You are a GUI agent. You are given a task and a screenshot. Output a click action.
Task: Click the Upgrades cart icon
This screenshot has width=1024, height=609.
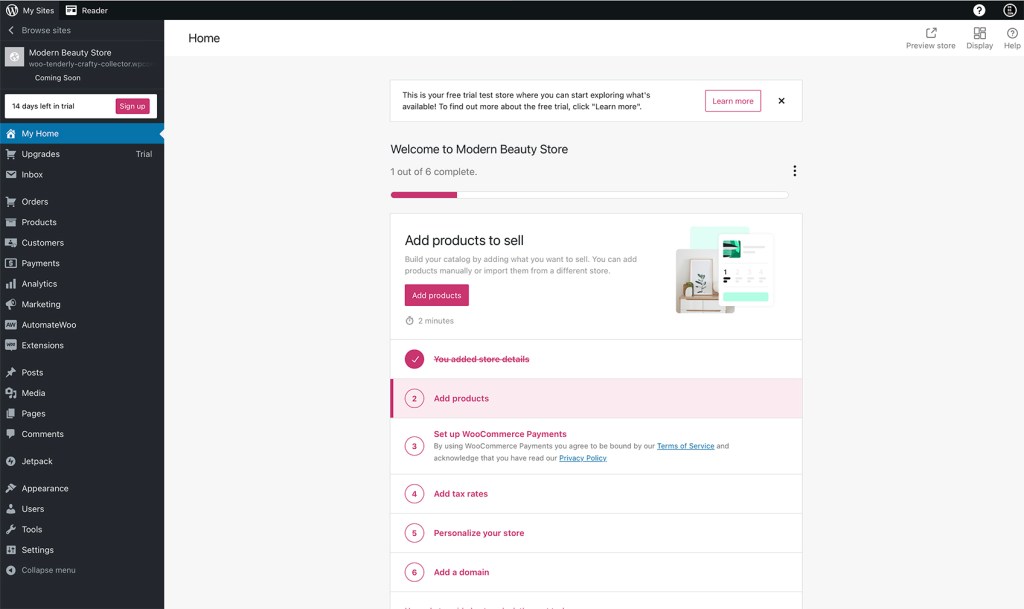click(x=10, y=154)
